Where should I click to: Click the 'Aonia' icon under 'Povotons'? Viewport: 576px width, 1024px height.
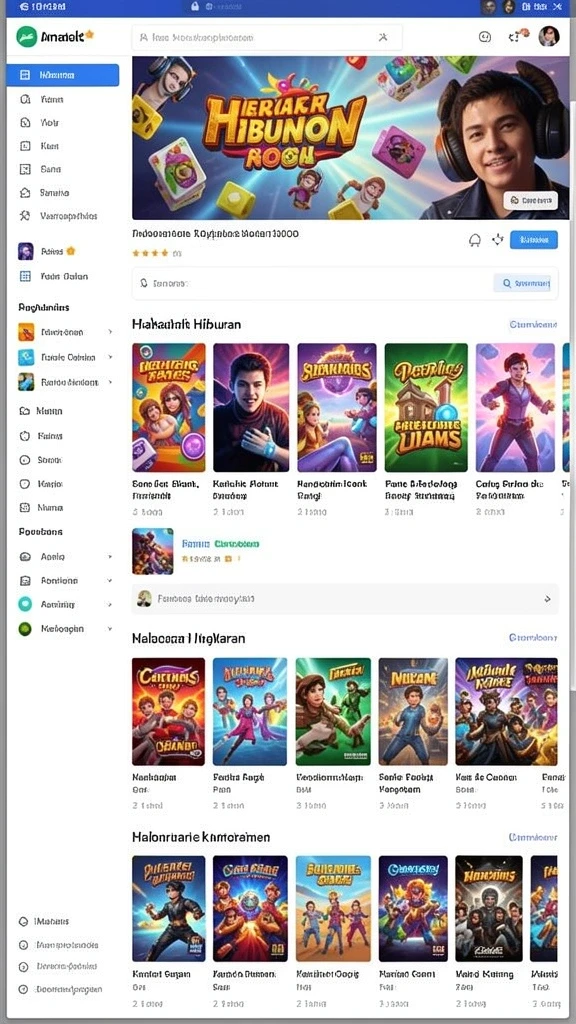click(x=25, y=557)
